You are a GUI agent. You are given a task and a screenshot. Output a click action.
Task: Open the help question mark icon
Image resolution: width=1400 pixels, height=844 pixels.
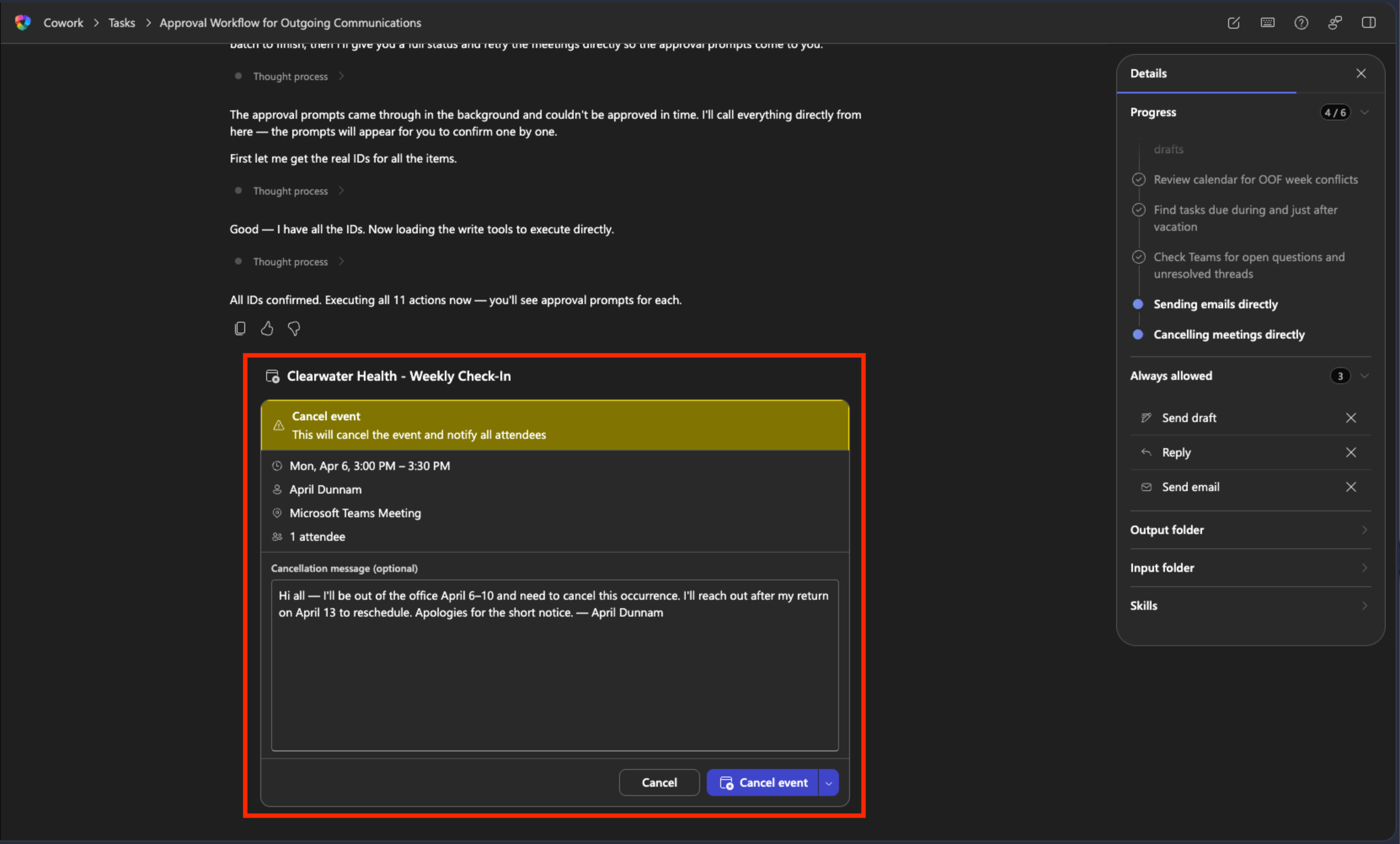click(x=1301, y=23)
